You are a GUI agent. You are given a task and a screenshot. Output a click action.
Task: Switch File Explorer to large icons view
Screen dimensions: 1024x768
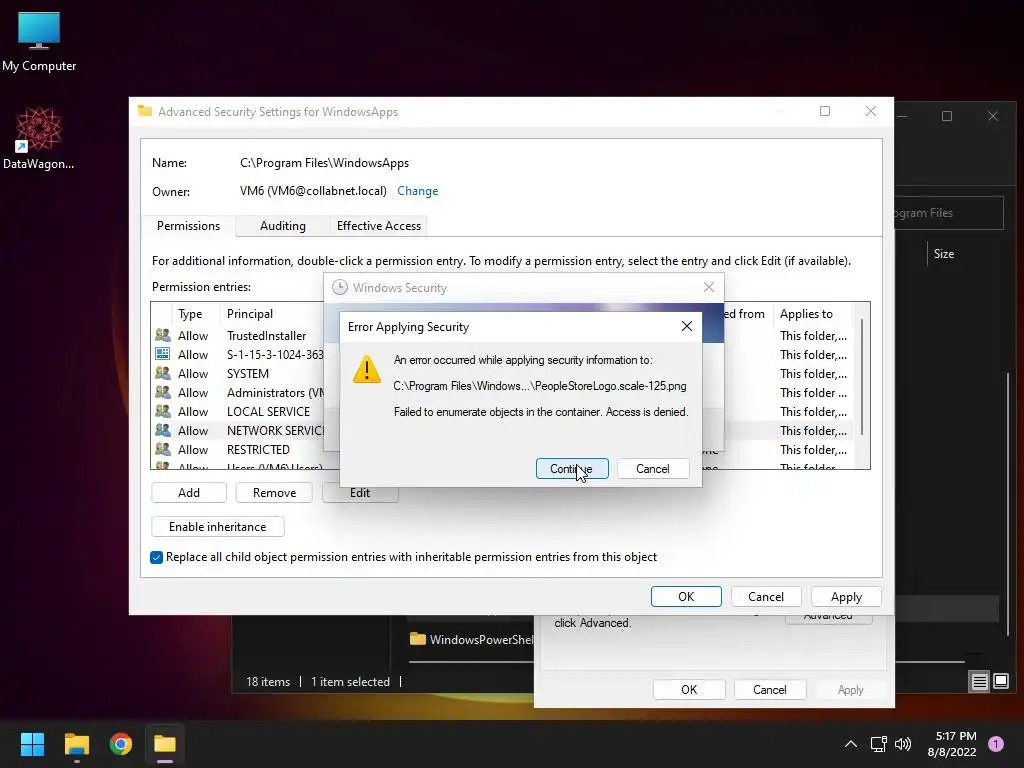click(x=1001, y=682)
